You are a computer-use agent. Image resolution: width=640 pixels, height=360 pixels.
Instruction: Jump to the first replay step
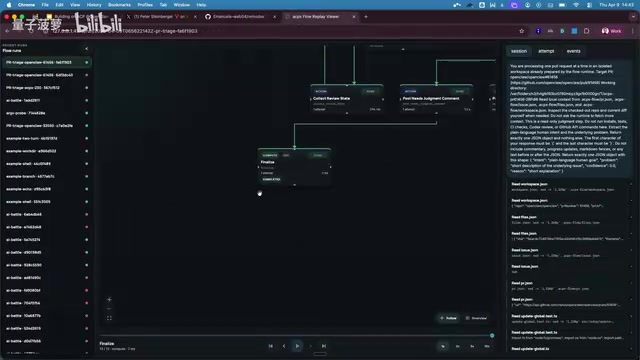[271, 346]
